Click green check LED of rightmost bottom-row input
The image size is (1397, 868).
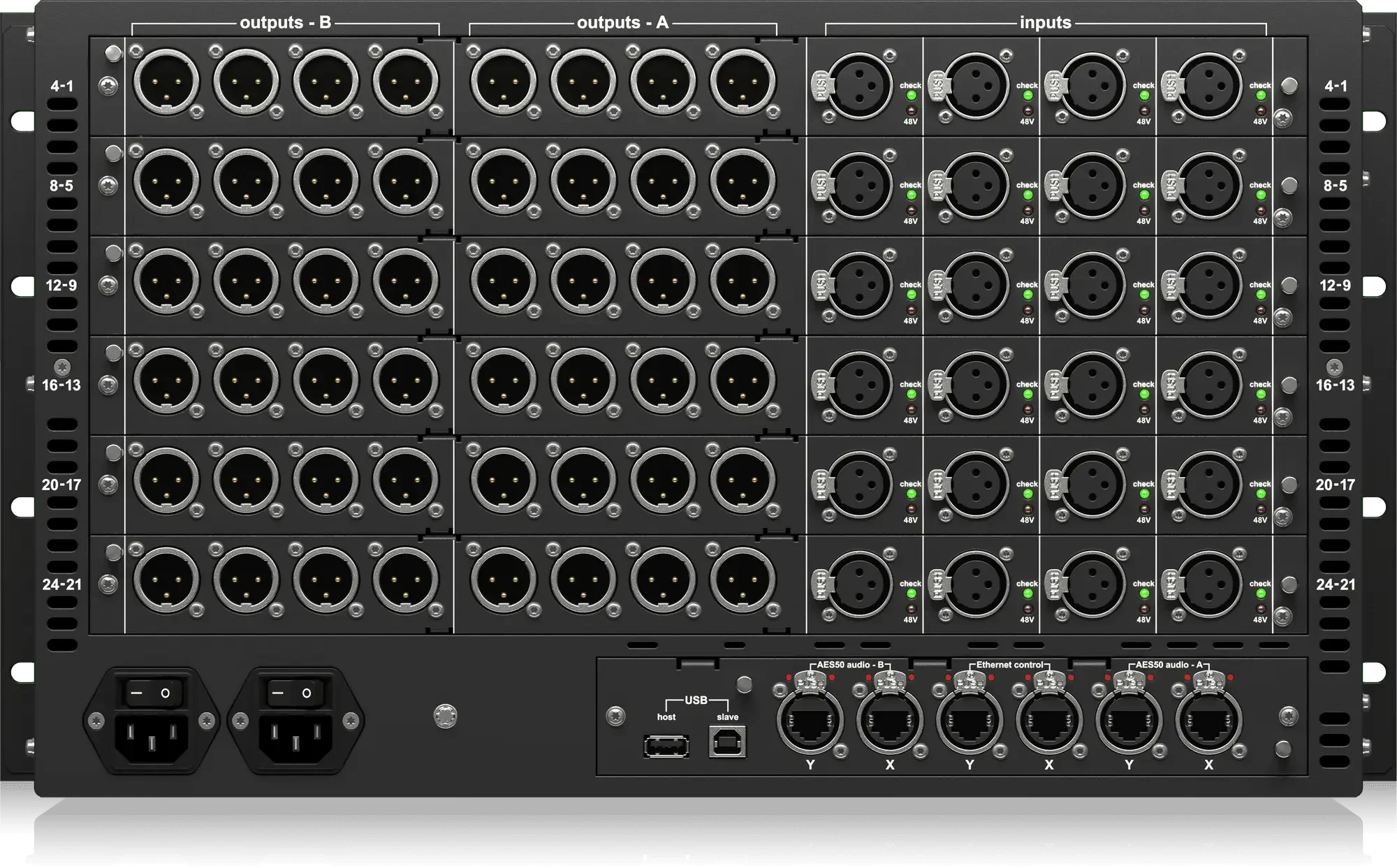tap(1261, 594)
